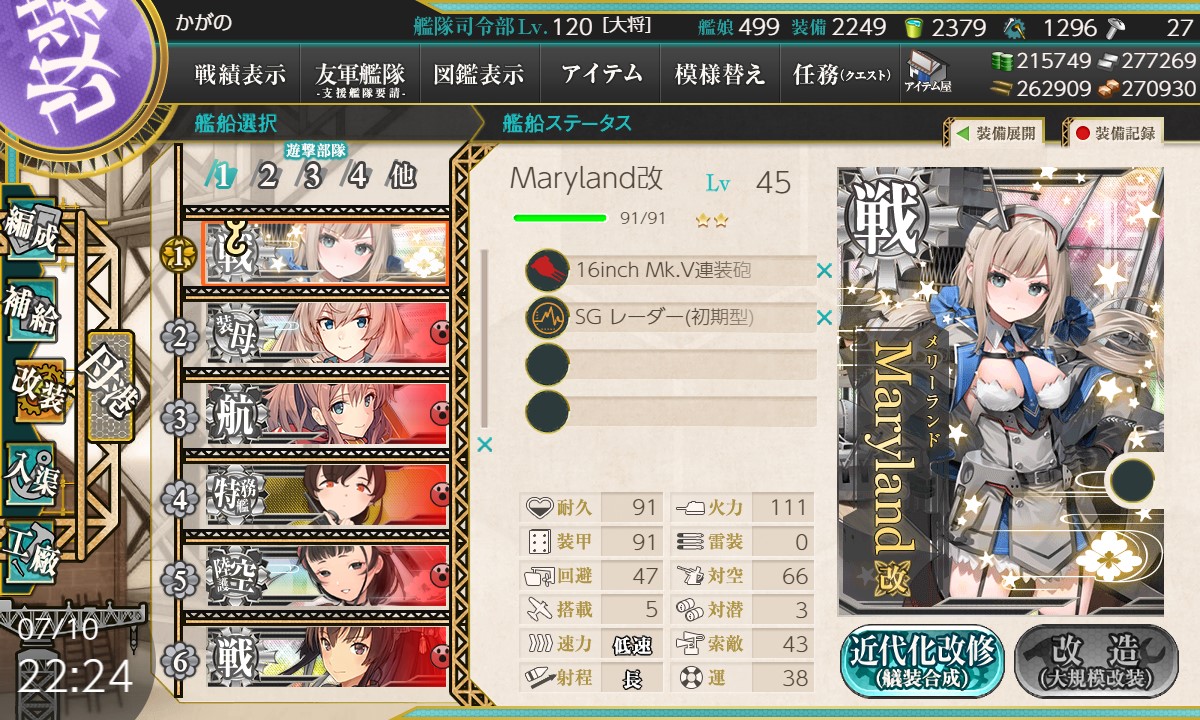Viewport: 1200px width, 720px height.
Task: Select the 編成 fleet composition sidebar icon
Action: point(30,234)
